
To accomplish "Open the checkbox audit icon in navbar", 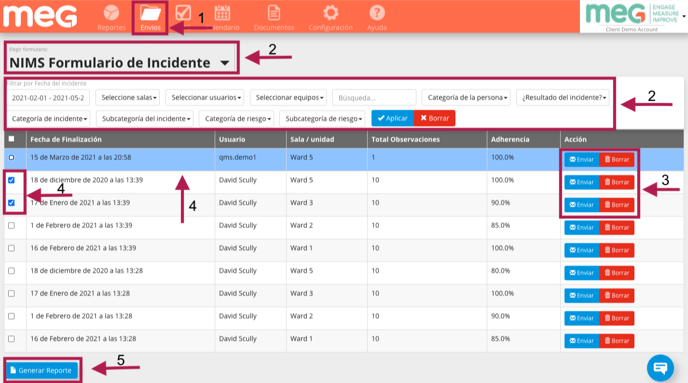I will pos(183,13).
